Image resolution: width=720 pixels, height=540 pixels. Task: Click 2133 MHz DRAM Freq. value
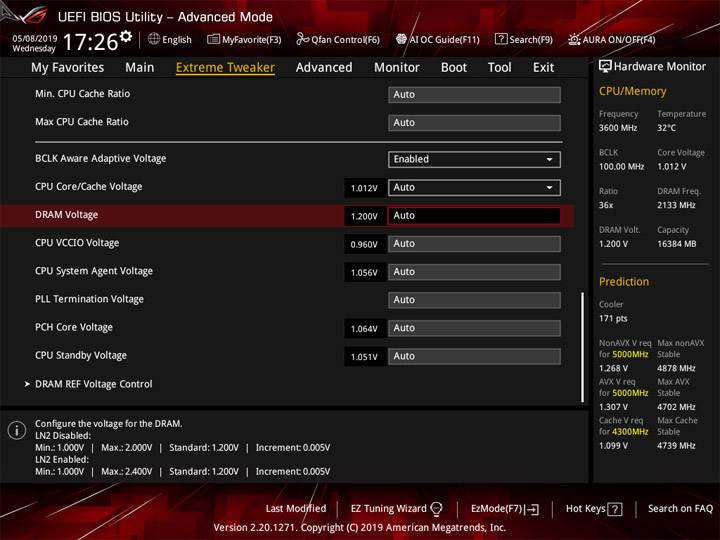pos(676,205)
